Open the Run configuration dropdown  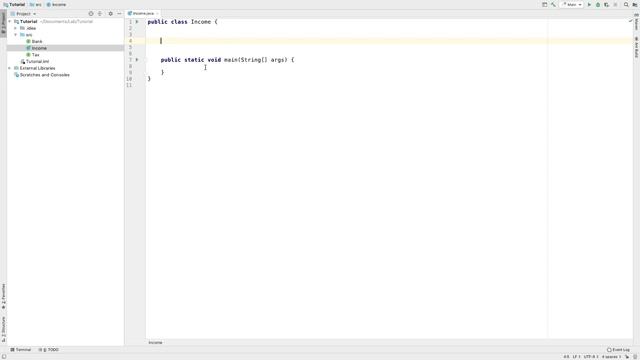pos(572,4)
